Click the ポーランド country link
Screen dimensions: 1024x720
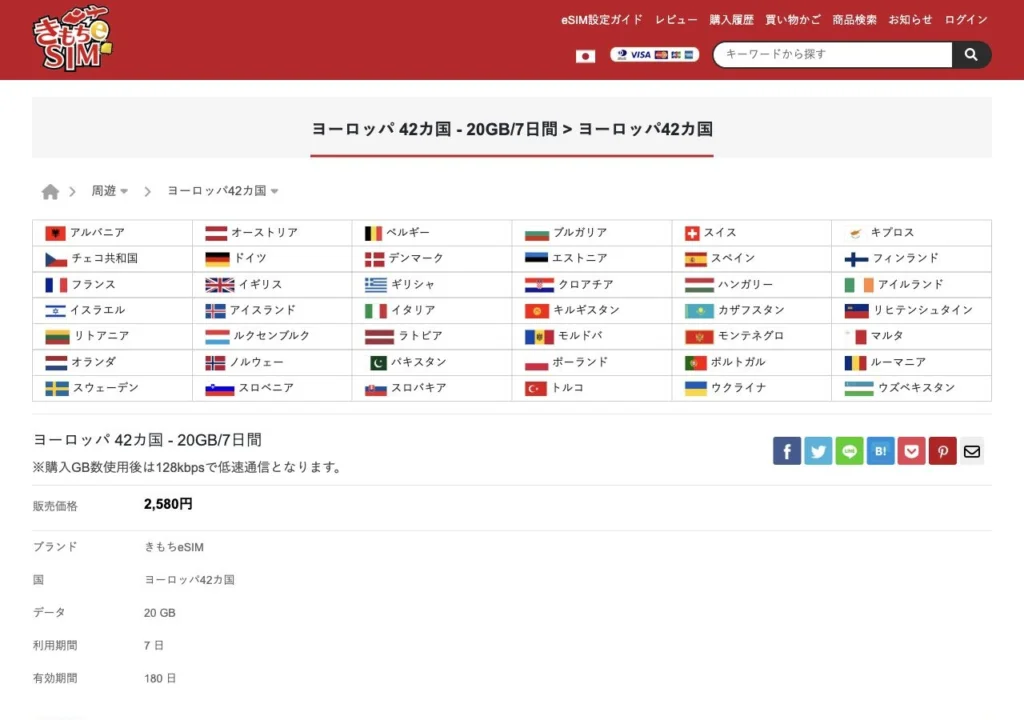pos(580,361)
